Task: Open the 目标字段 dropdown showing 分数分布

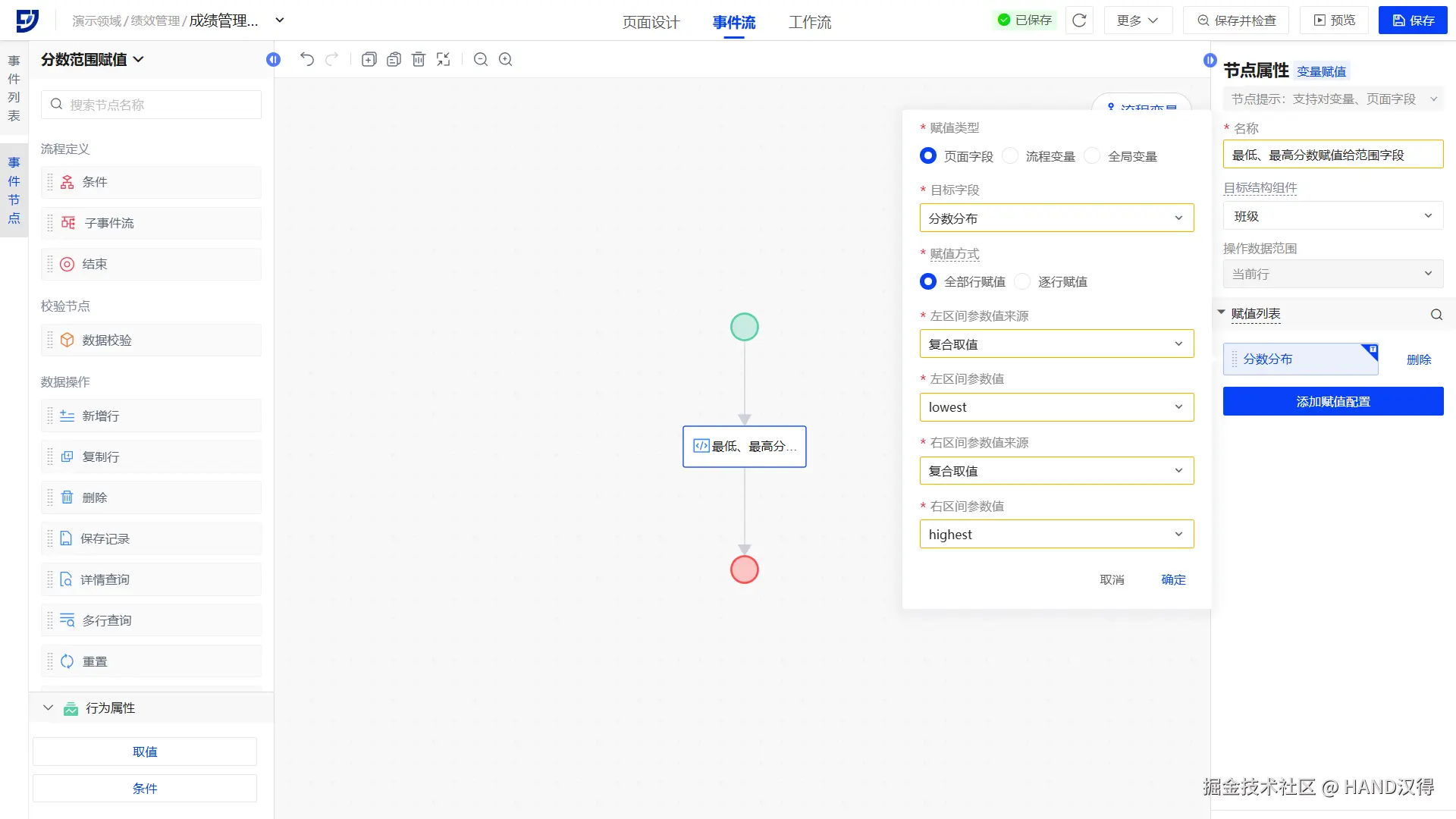Action: click(1056, 218)
